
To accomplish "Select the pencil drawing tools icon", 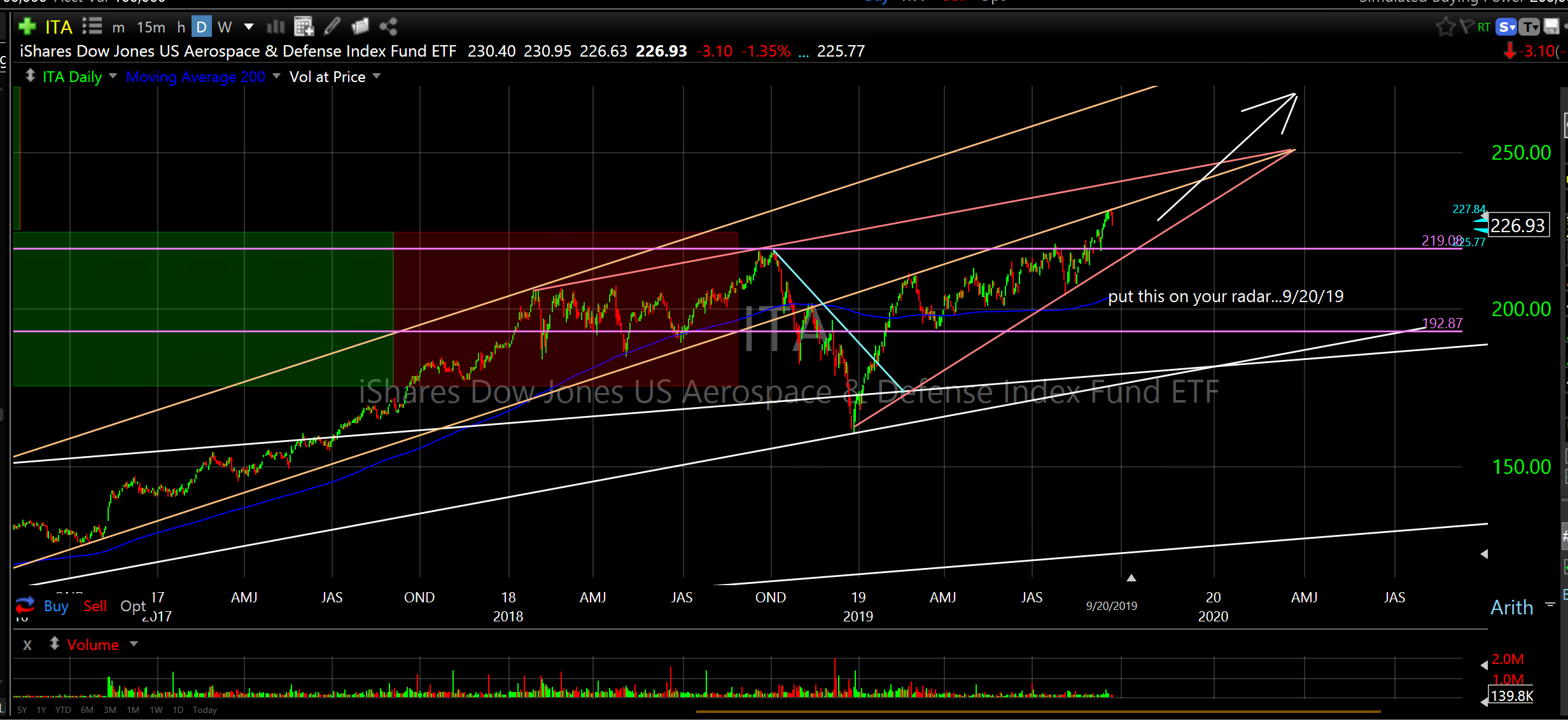I will [x=332, y=27].
